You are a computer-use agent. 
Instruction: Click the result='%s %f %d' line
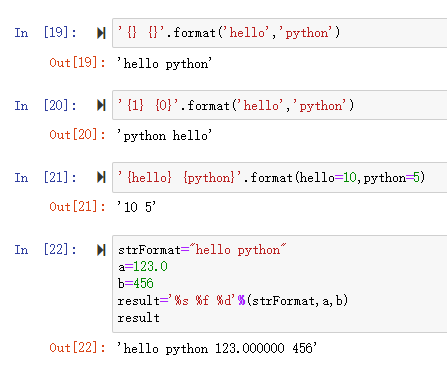point(233,301)
